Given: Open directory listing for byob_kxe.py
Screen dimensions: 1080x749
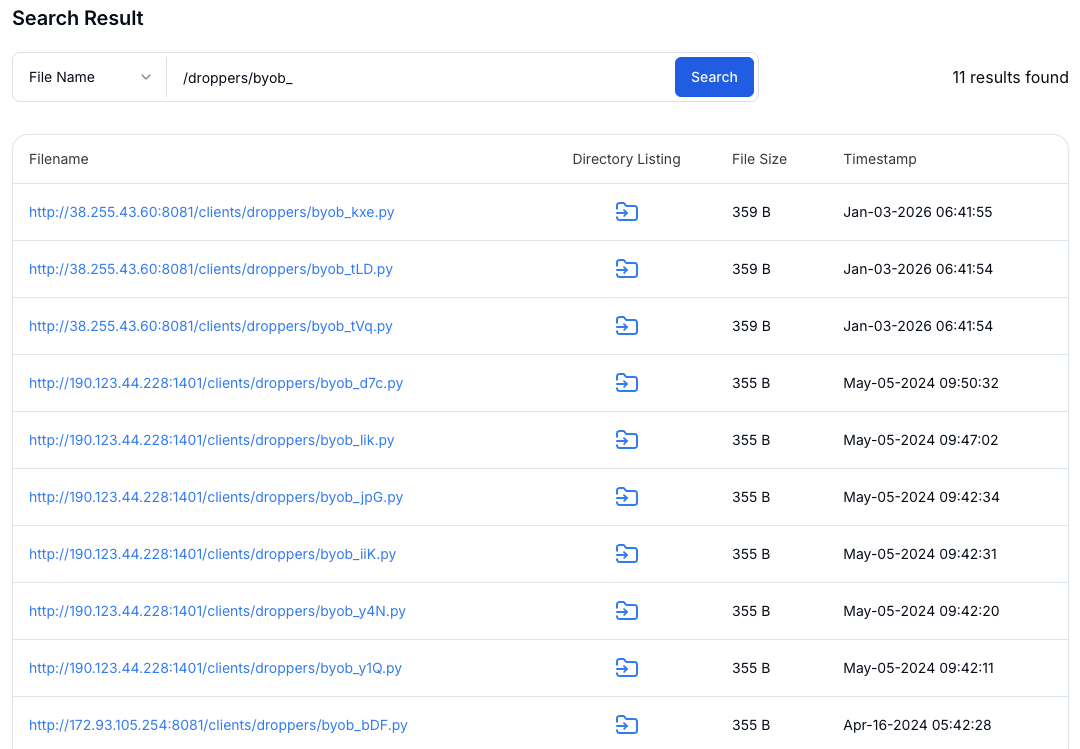Looking at the screenshot, I should click(627, 212).
